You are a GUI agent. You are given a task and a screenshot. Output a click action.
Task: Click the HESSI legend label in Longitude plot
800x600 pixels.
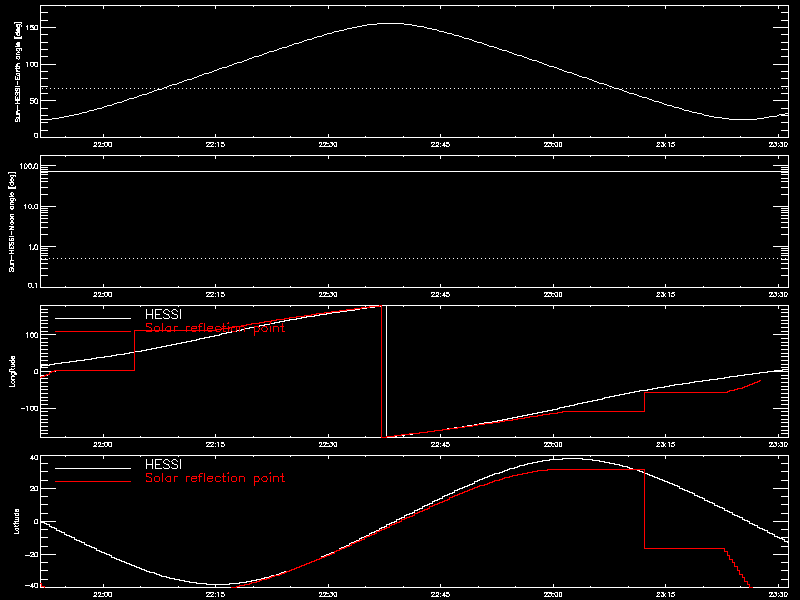click(x=163, y=314)
